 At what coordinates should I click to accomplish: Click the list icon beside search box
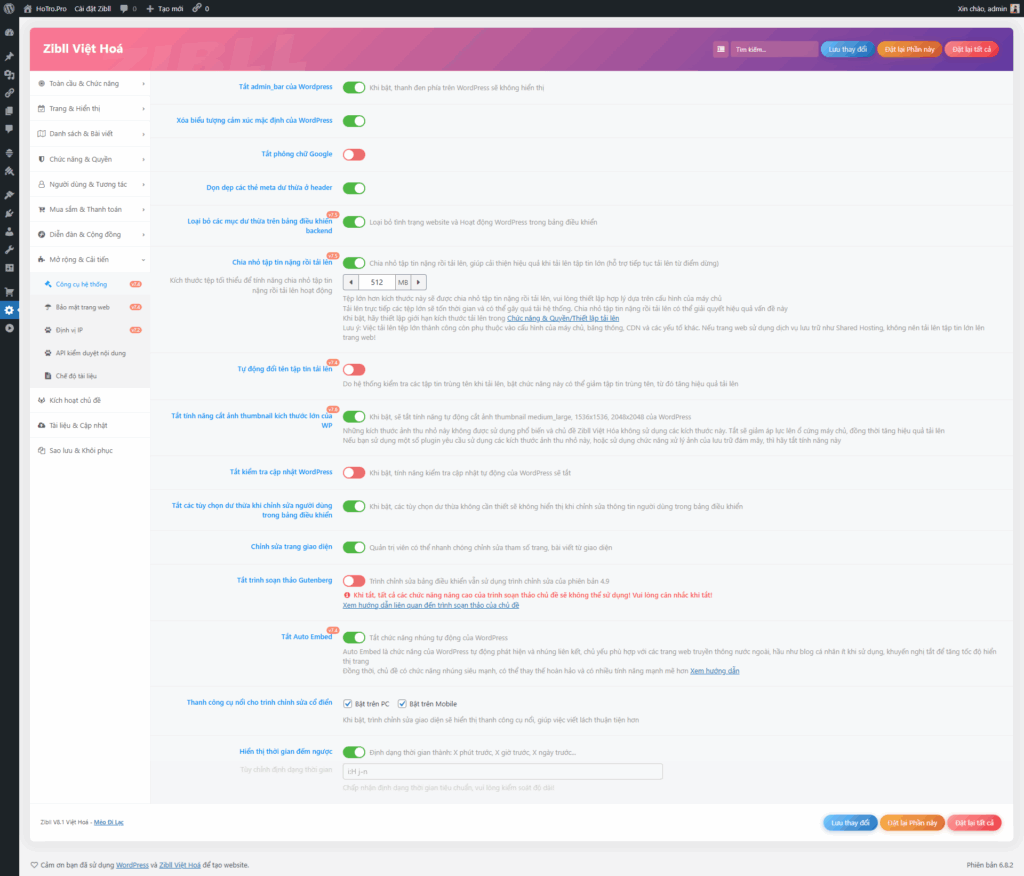coord(720,49)
